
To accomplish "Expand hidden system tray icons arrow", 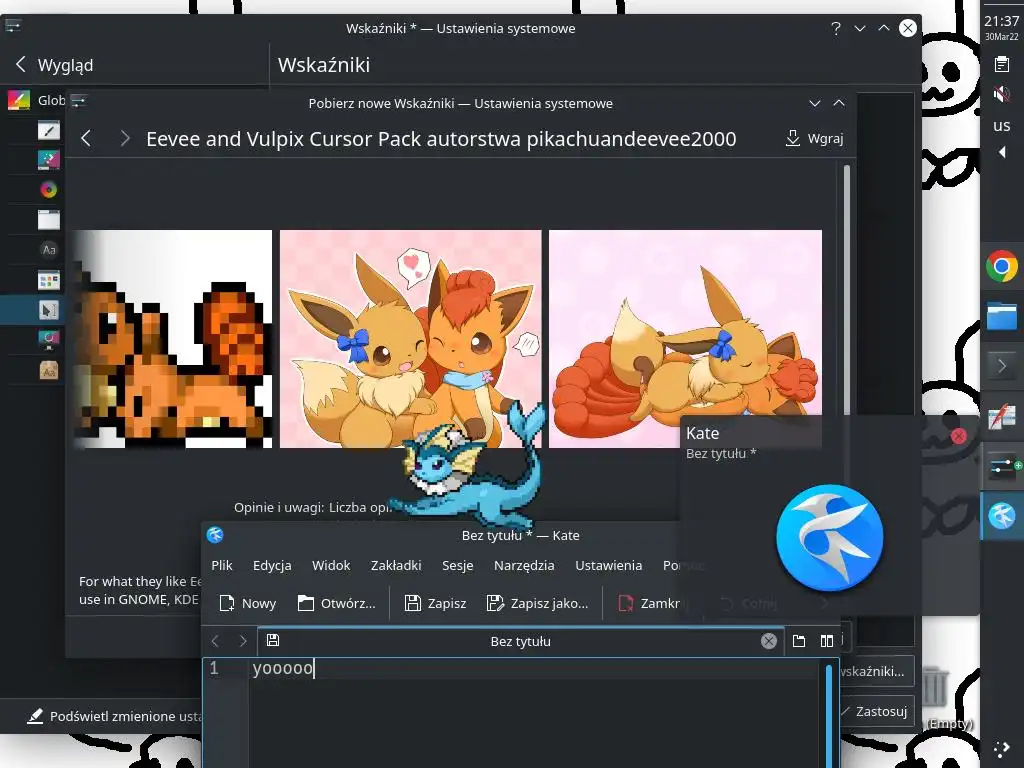I will point(1002,152).
